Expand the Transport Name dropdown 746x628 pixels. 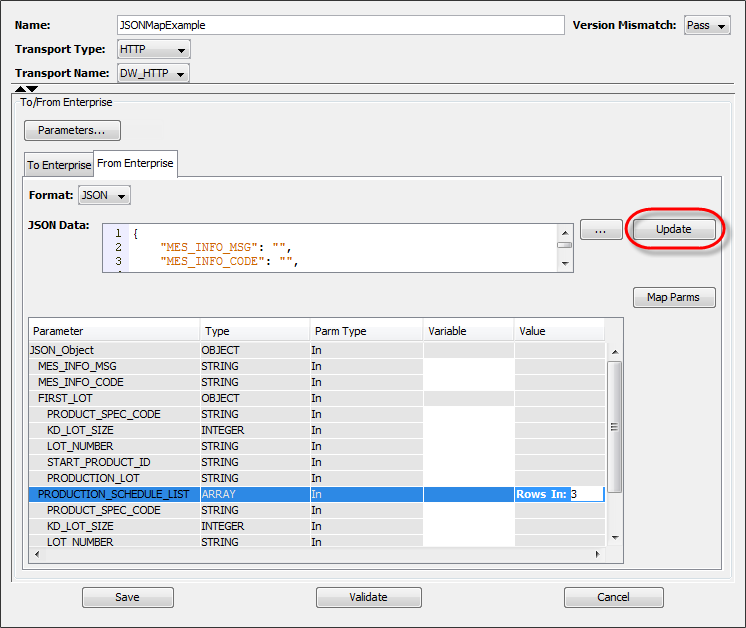tap(153, 73)
